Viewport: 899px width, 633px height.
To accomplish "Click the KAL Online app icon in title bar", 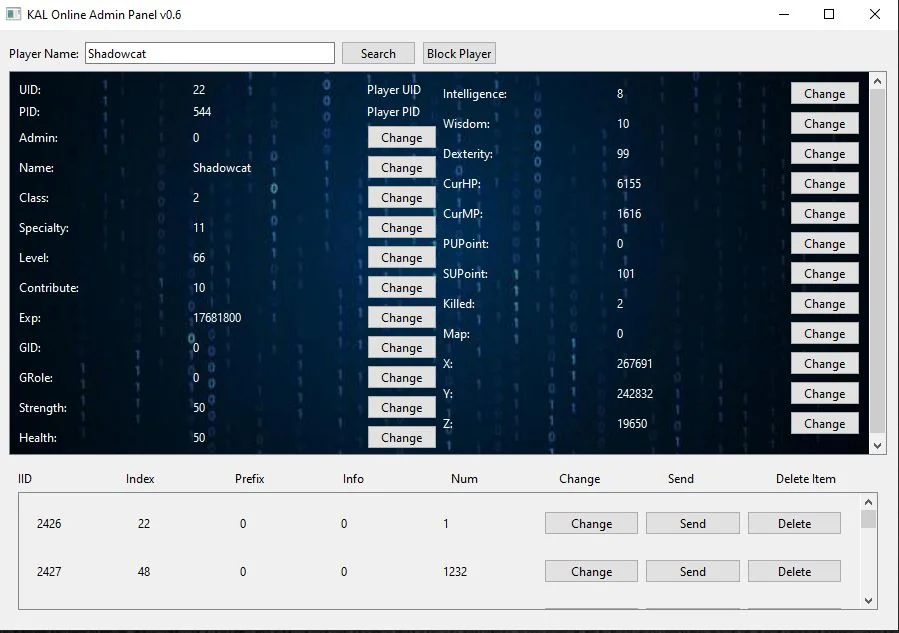I will point(13,14).
